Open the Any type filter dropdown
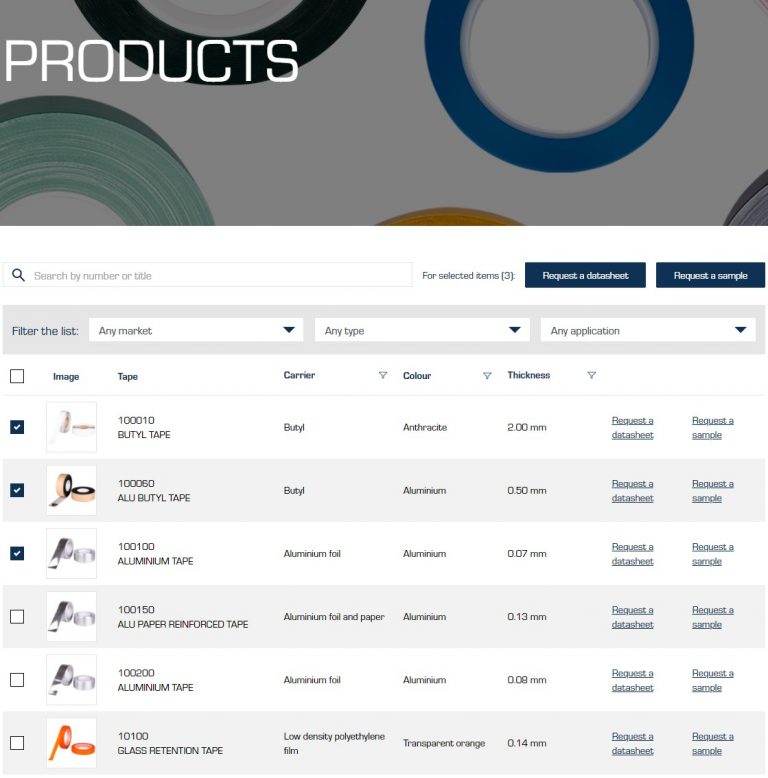 coord(421,330)
